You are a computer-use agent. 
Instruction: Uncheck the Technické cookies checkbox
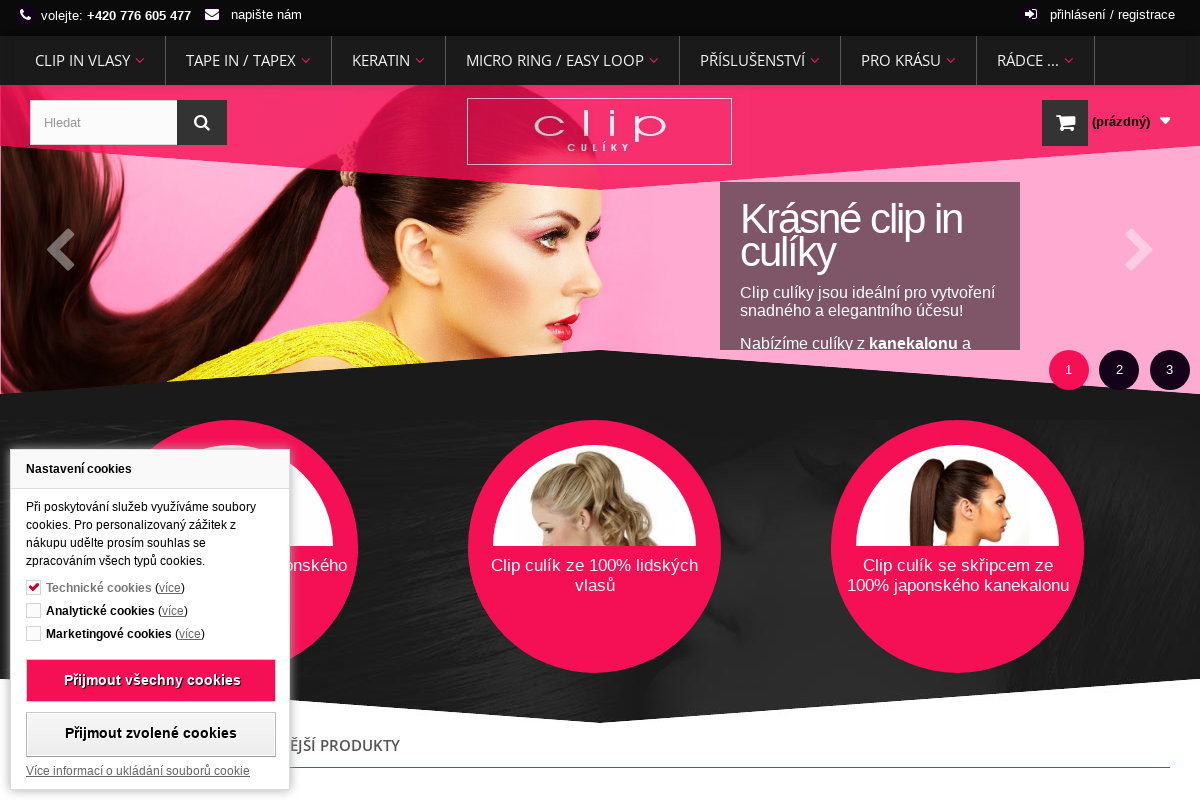[x=33, y=587]
